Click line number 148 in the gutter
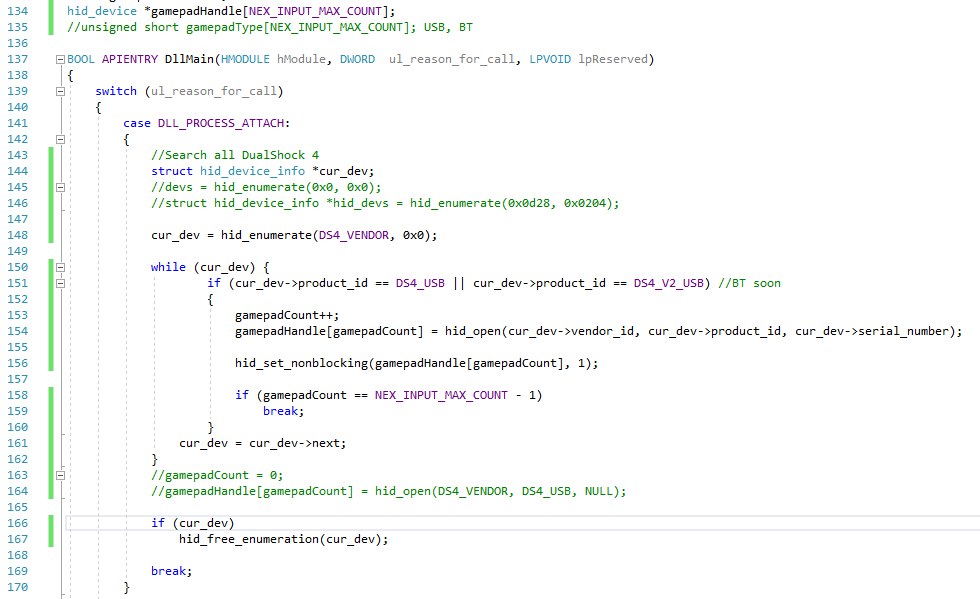Viewport: 980px width, 599px height. click(x=18, y=235)
